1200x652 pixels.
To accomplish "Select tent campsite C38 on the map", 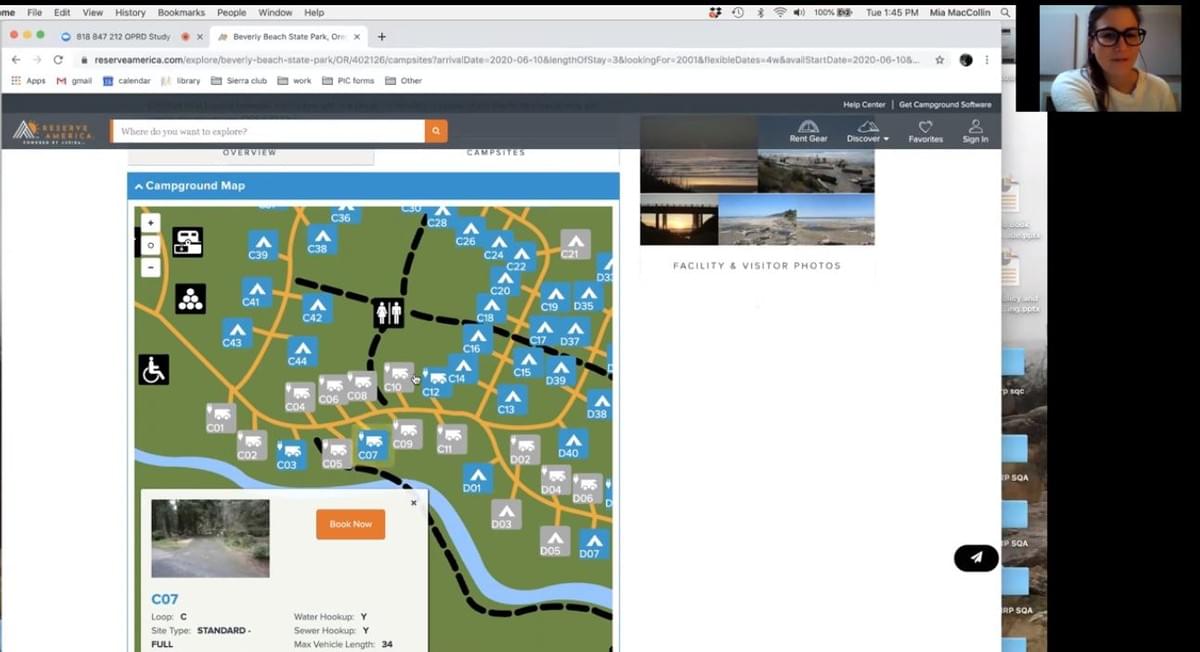I will point(320,234).
